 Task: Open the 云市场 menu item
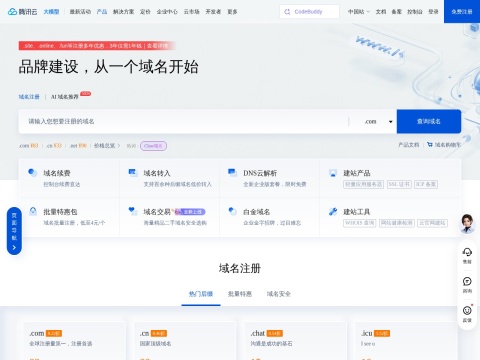pos(191,12)
